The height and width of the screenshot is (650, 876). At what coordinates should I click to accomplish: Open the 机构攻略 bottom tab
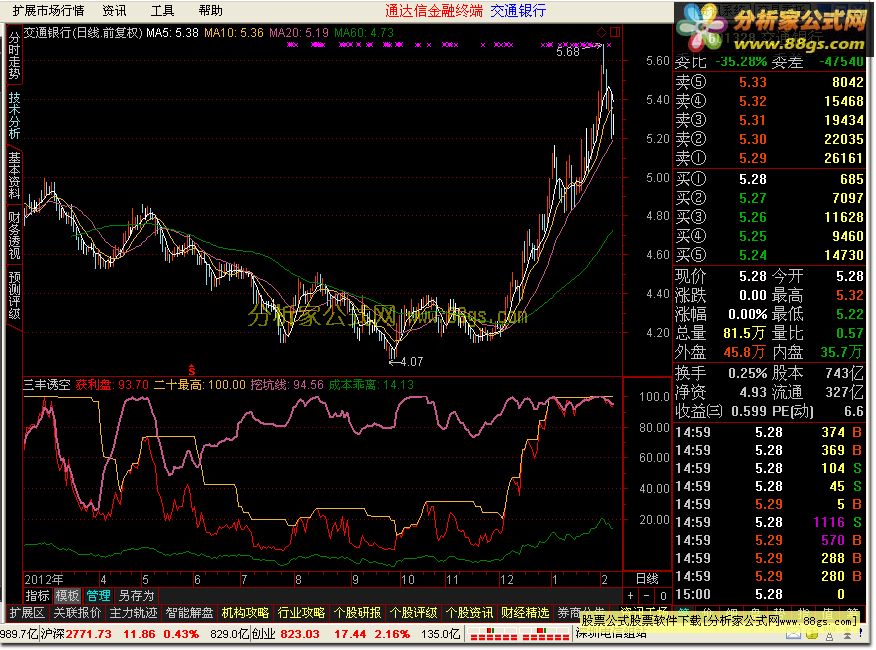coord(245,613)
